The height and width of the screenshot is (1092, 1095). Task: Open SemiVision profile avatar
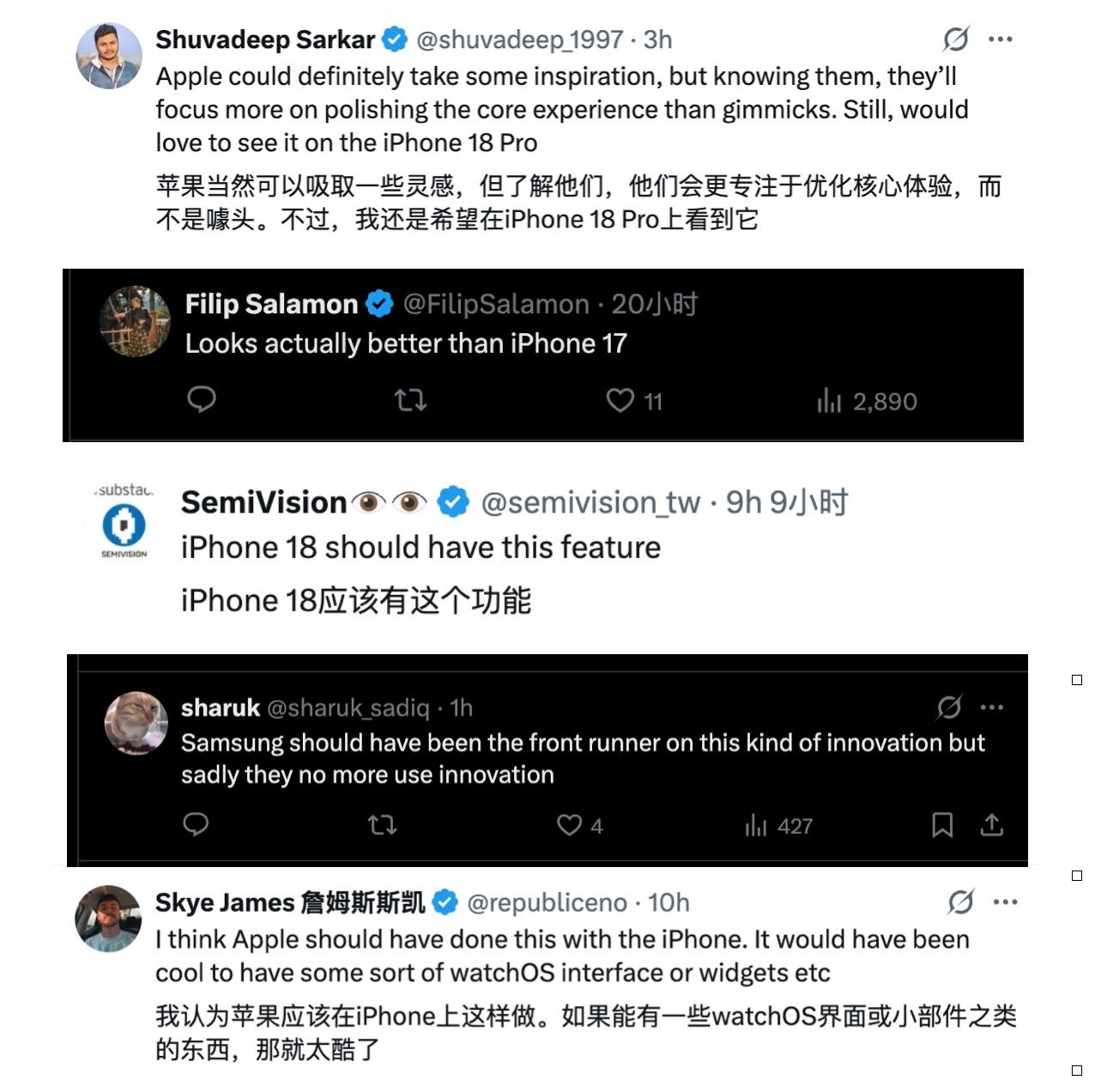click(x=124, y=522)
